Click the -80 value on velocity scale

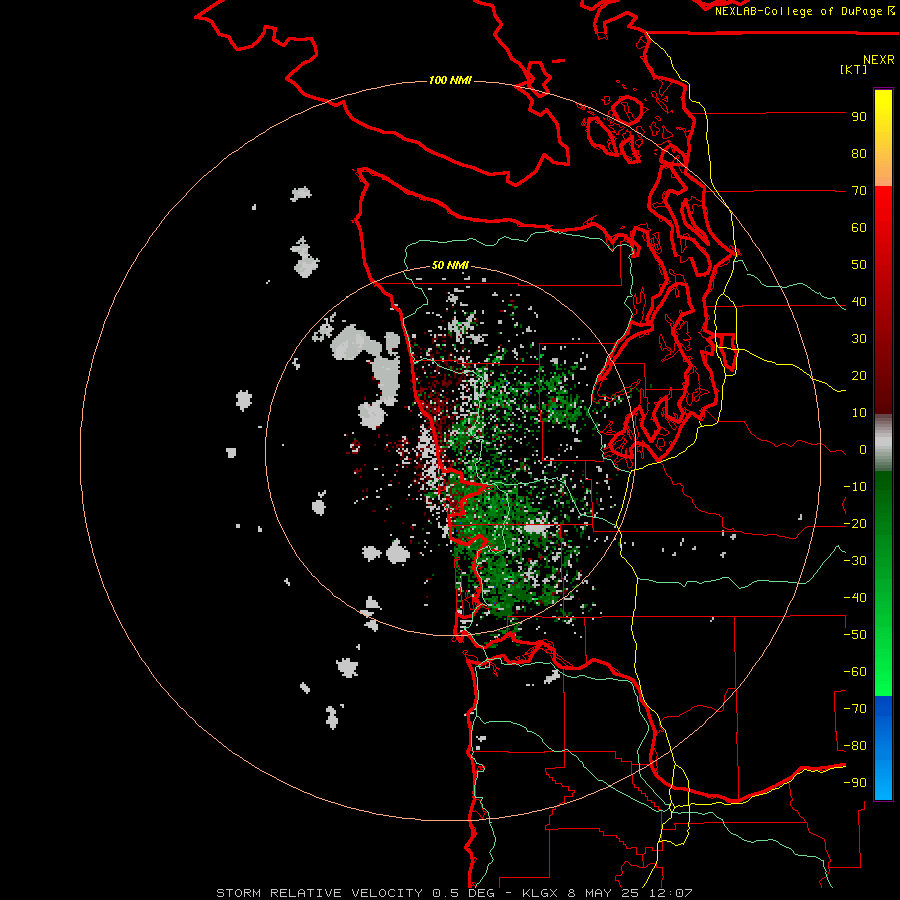[x=855, y=746]
